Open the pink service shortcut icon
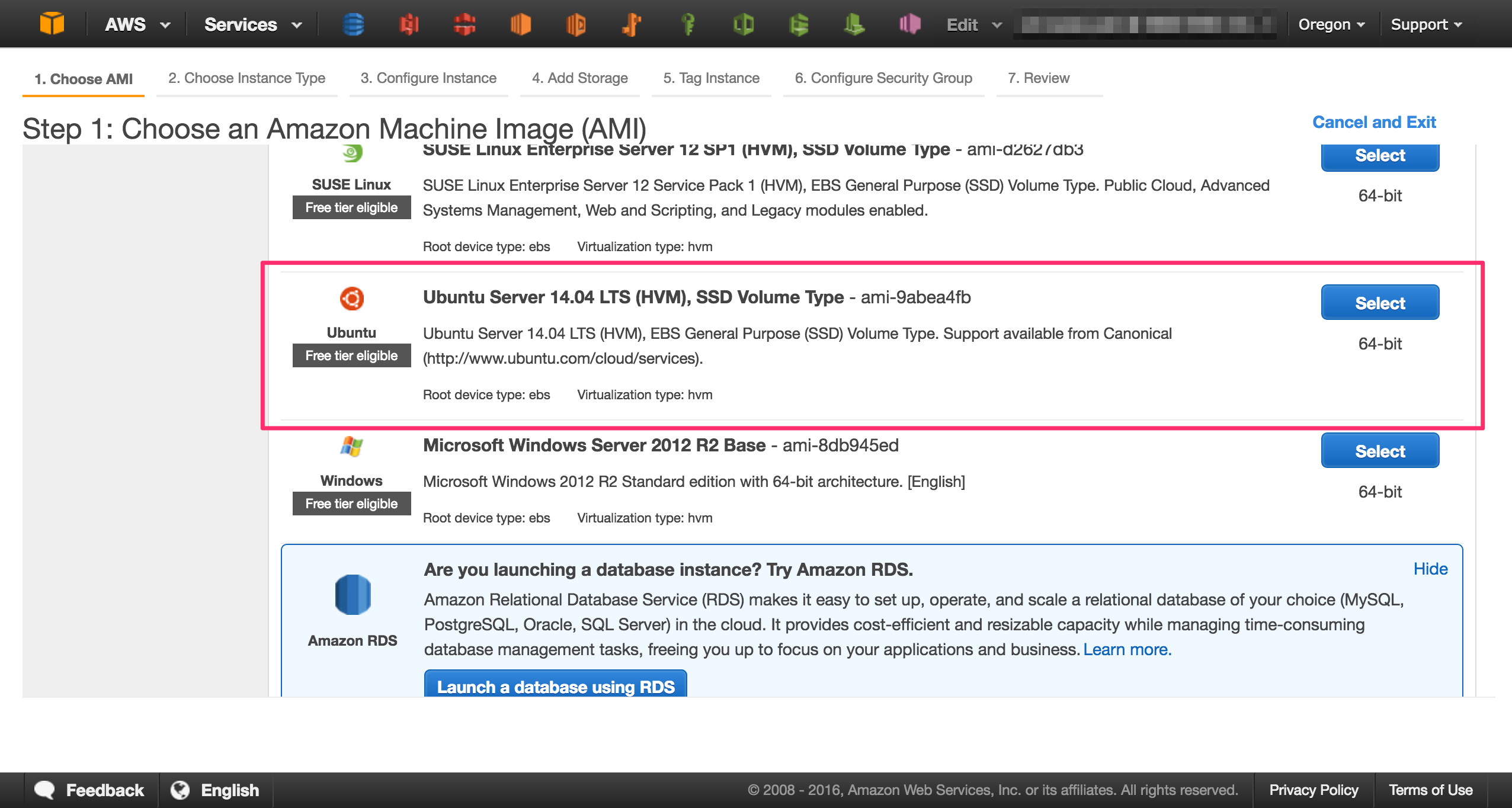The width and height of the screenshot is (1512, 808). [x=910, y=24]
